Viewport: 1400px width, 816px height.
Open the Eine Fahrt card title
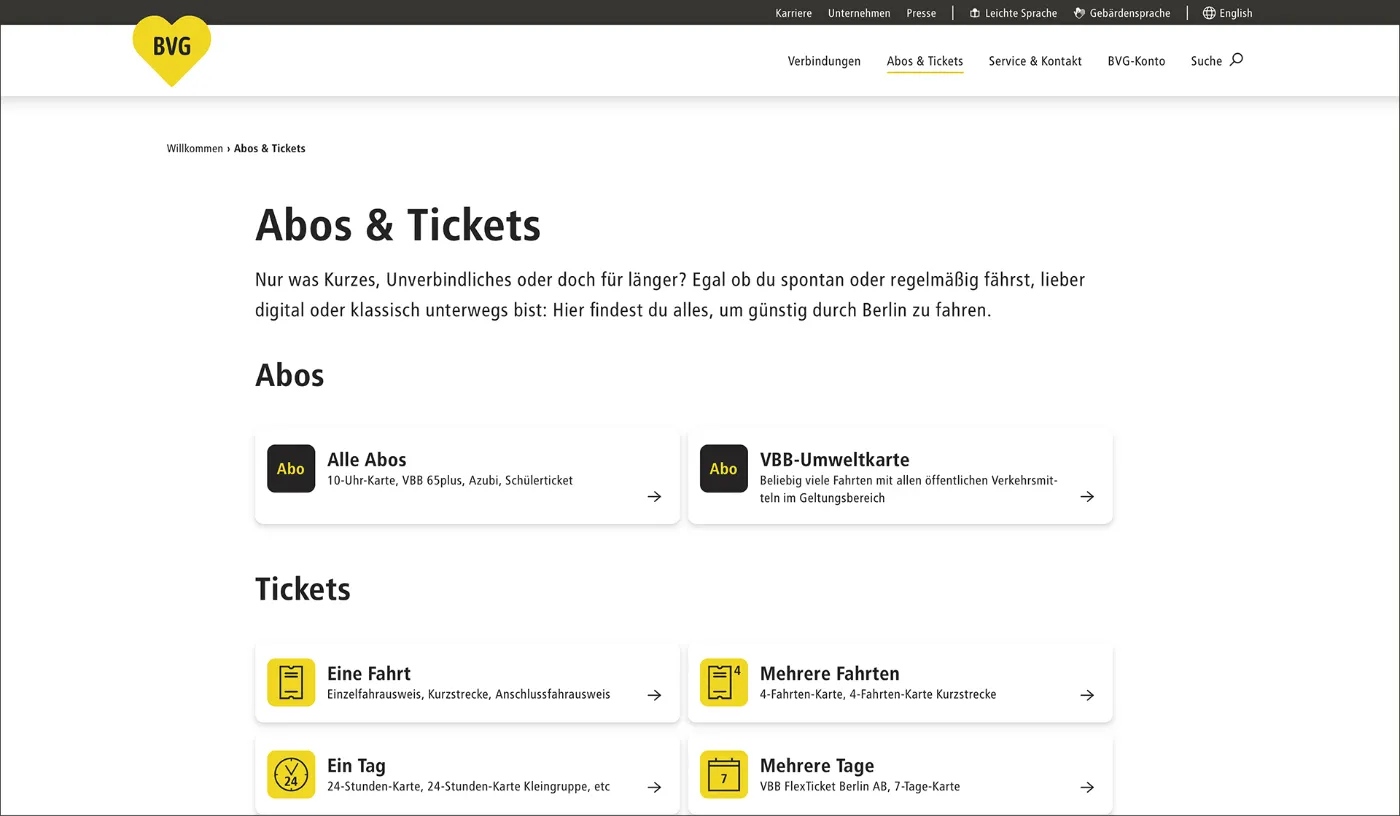coord(369,674)
